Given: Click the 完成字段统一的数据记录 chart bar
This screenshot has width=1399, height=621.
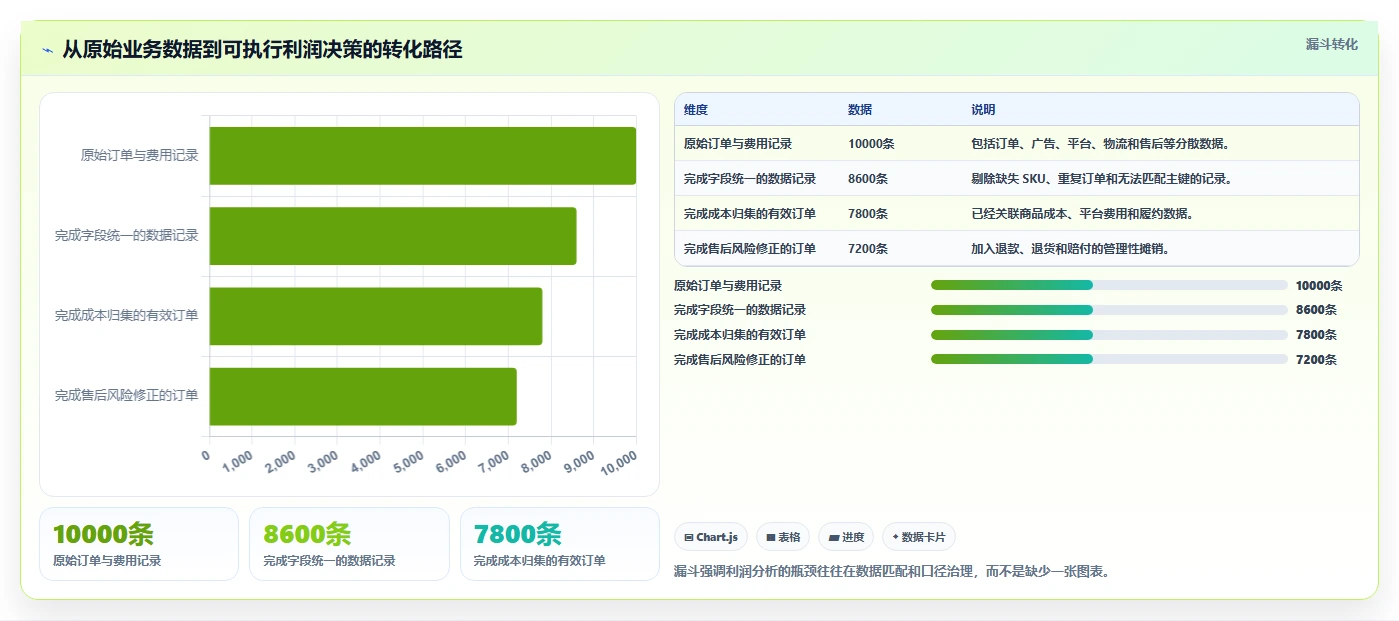Looking at the screenshot, I should 393,236.
